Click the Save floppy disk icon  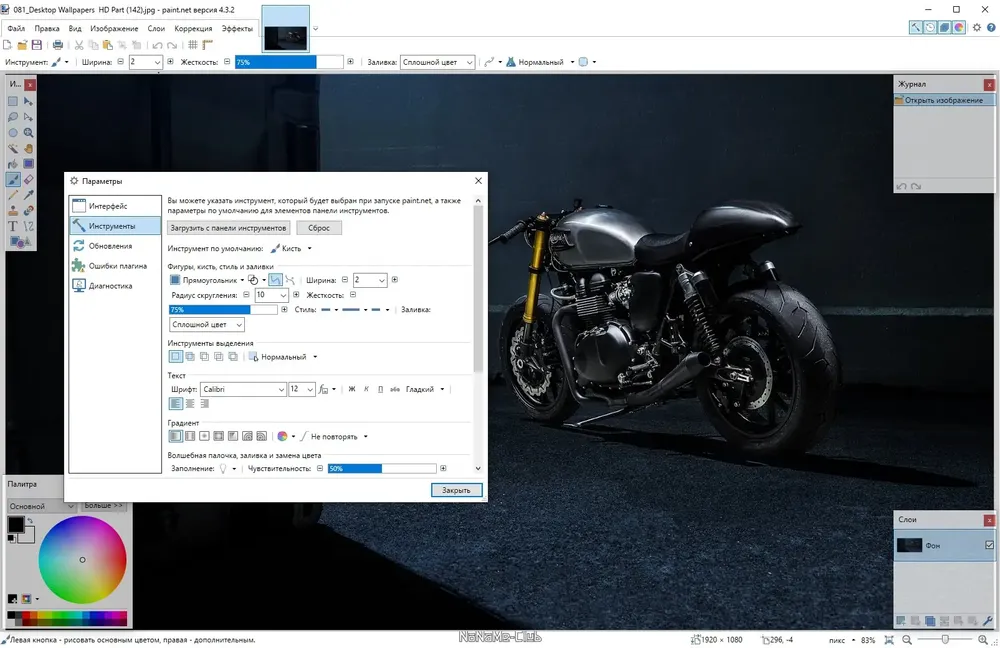point(36,45)
